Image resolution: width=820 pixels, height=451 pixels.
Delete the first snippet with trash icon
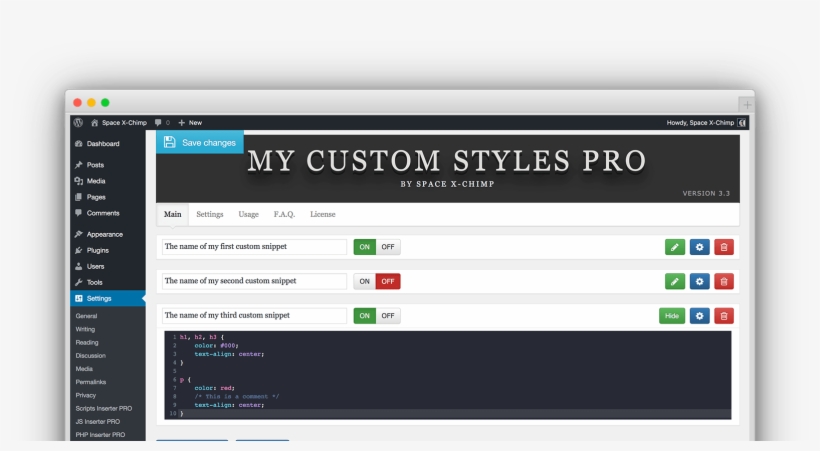tap(724, 247)
